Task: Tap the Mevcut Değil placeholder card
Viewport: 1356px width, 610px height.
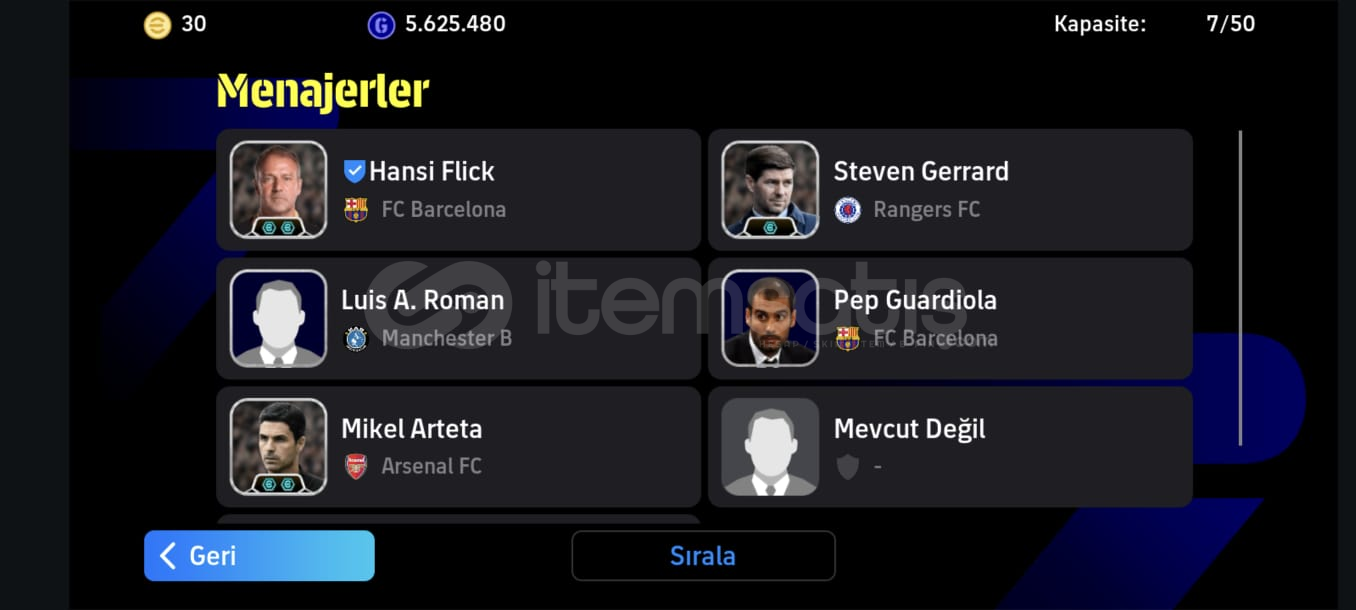Action: click(x=950, y=447)
